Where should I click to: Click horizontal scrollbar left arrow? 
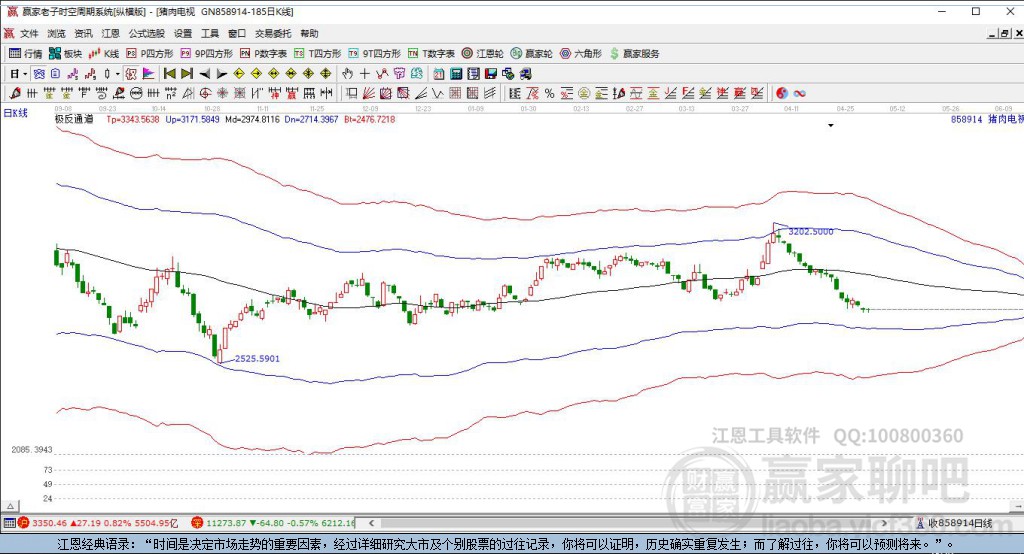(x=371, y=523)
